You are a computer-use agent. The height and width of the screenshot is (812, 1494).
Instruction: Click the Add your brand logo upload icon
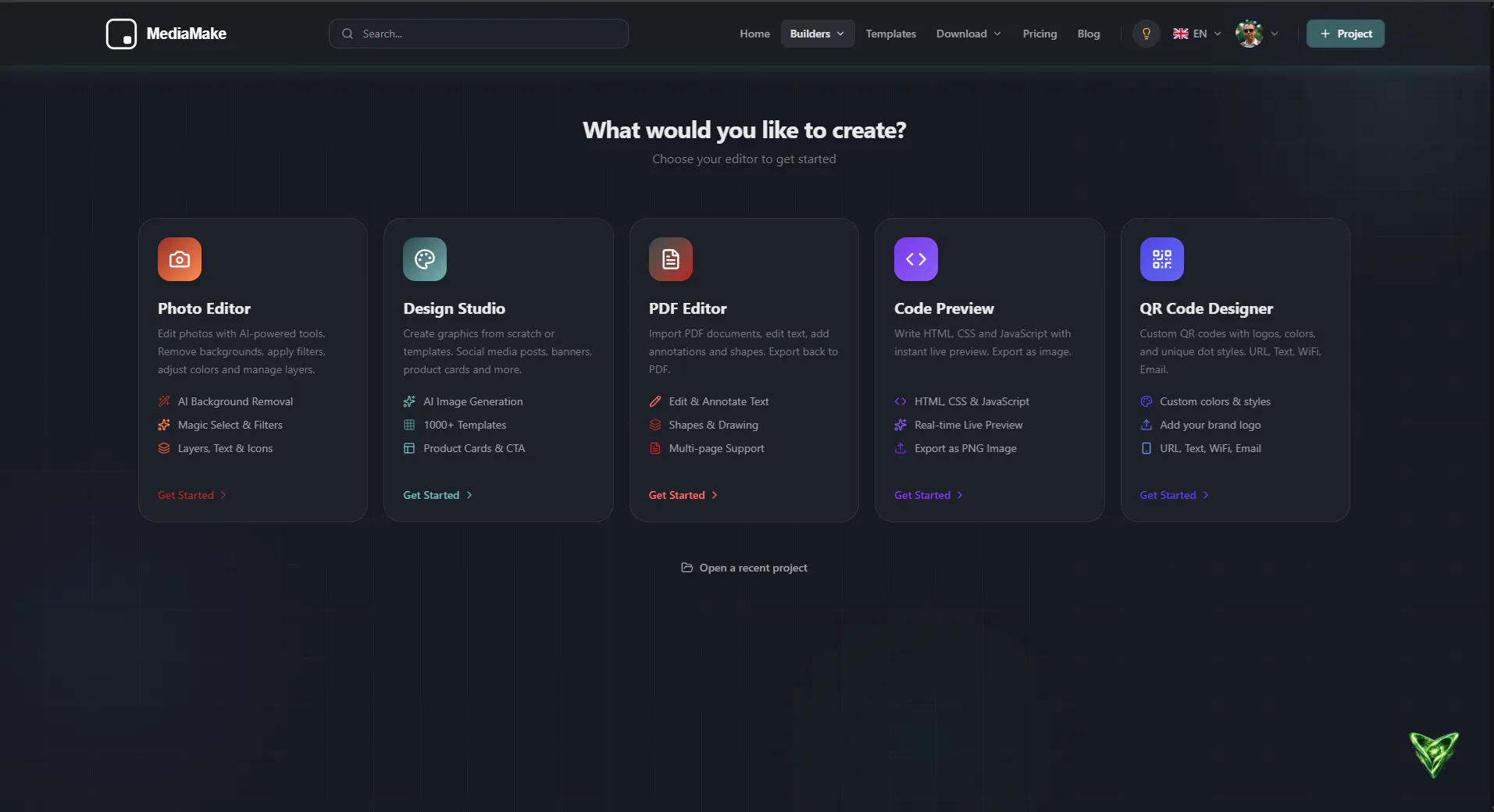[x=1146, y=425]
